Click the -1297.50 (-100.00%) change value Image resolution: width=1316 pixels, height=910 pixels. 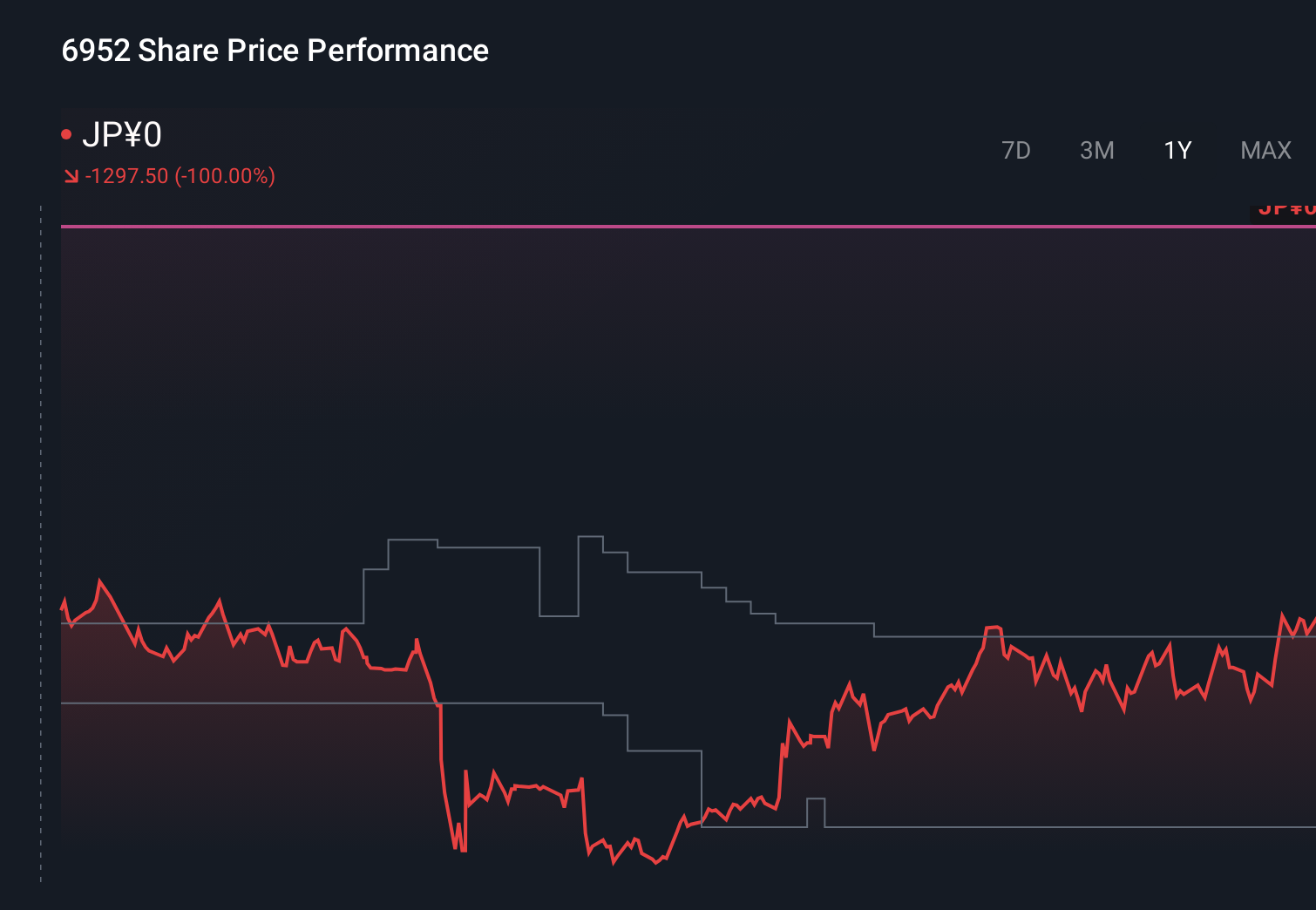179,176
